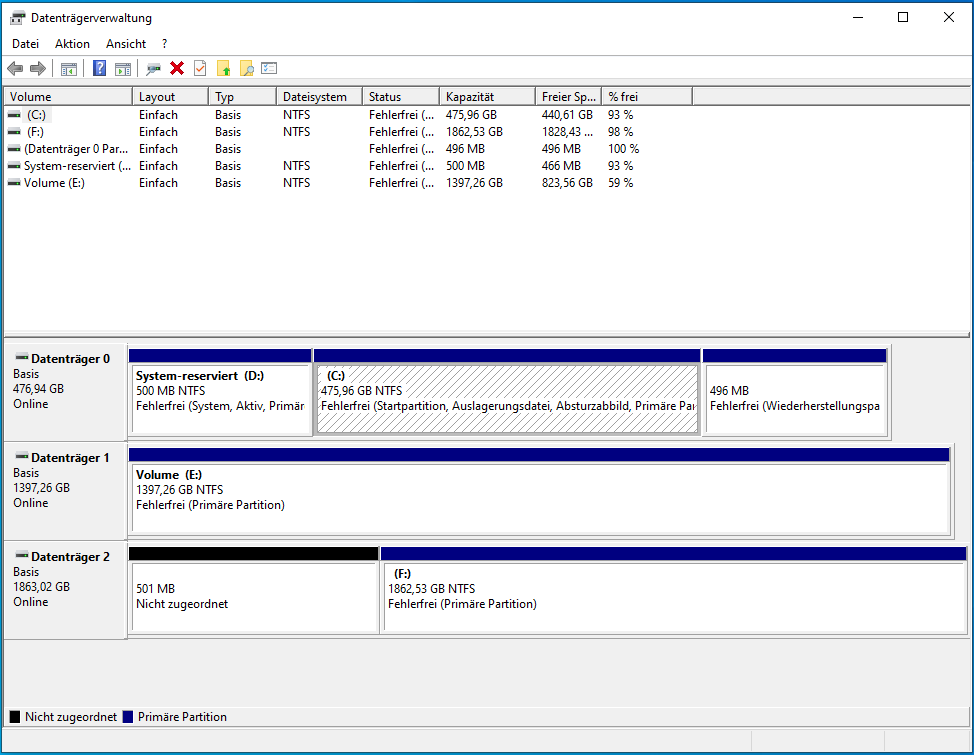Click disk icon beside Datenträger 2 label
The image size is (974, 755).
(x=22, y=555)
